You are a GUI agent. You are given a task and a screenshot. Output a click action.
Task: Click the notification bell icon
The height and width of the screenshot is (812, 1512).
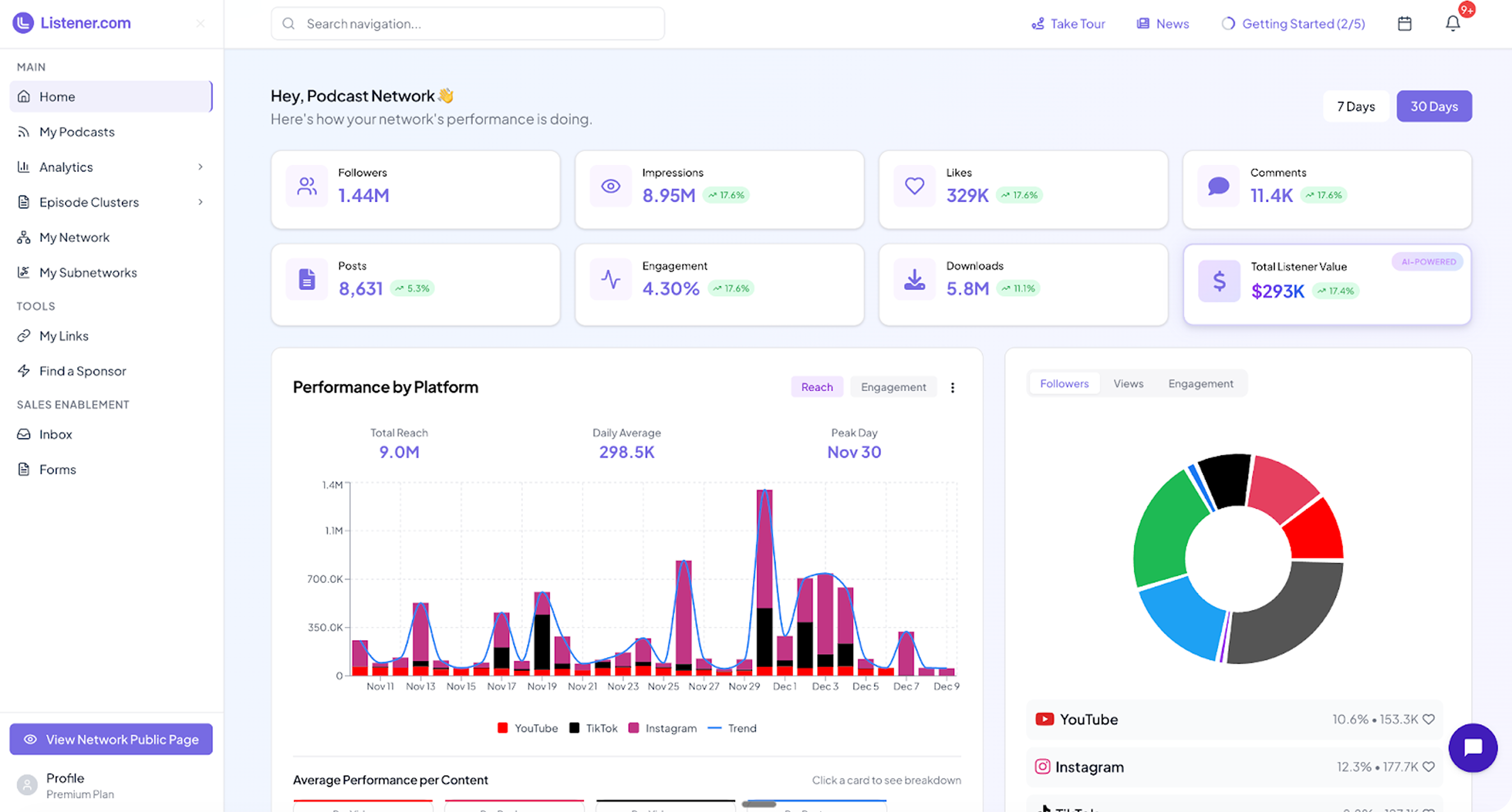(x=1452, y=24)
